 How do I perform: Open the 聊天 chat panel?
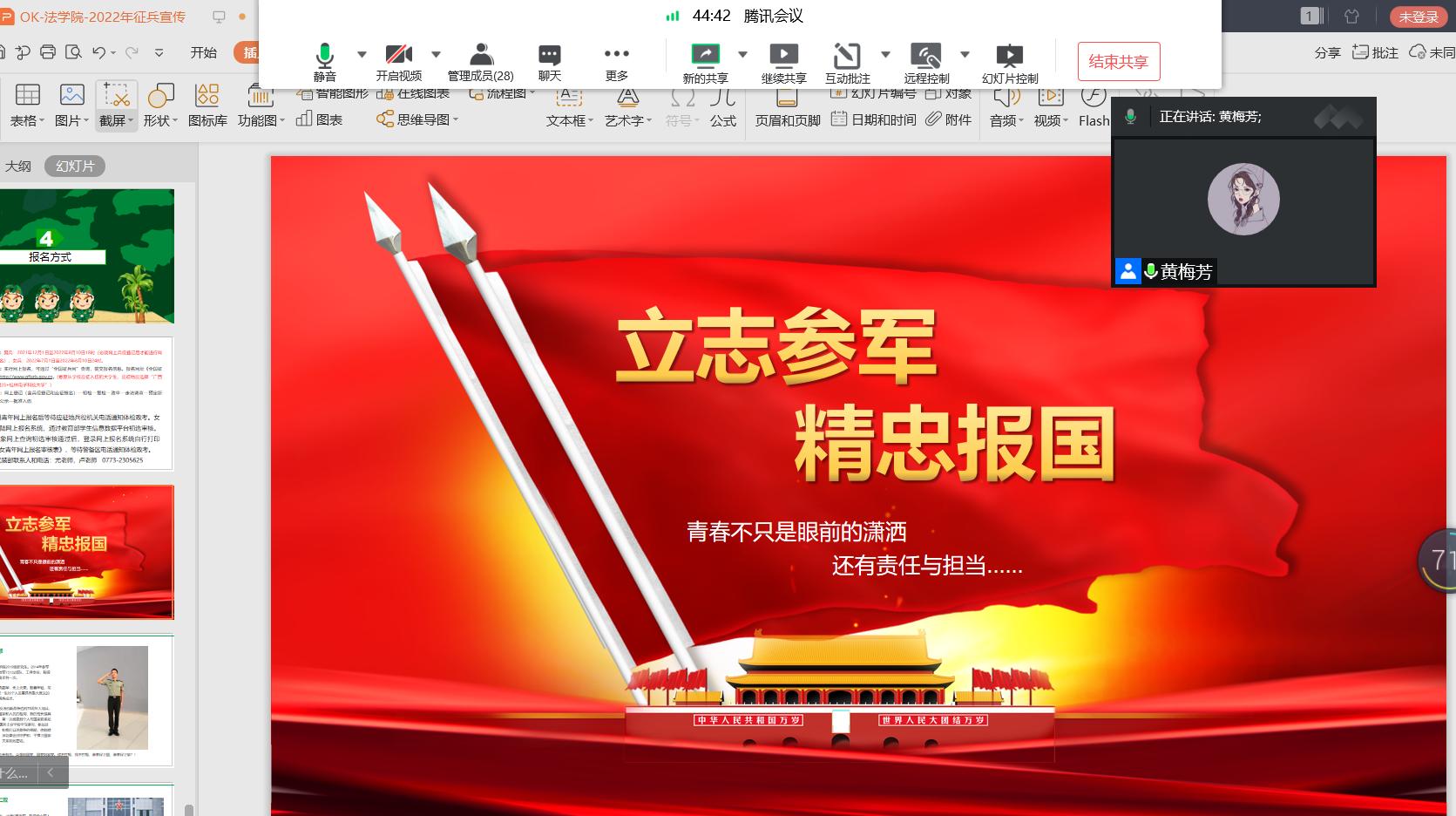[x=549, y=61]
